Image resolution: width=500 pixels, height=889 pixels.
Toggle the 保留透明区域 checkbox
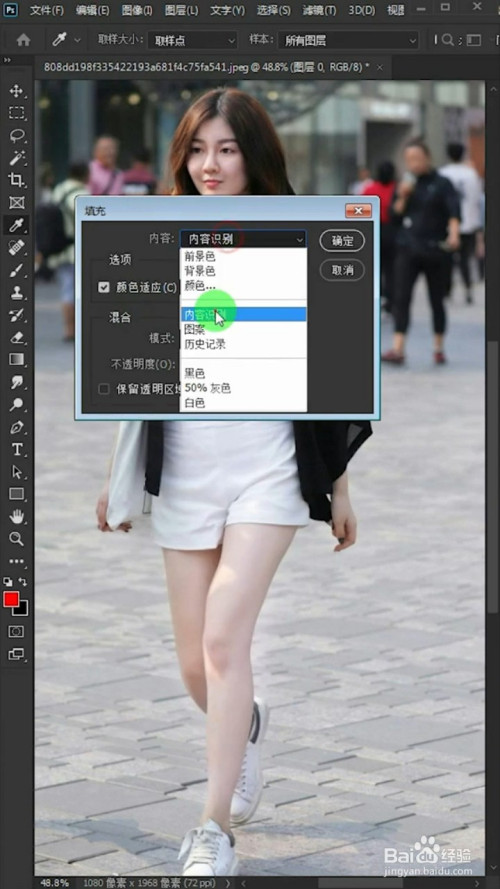(x=104, y=389)
